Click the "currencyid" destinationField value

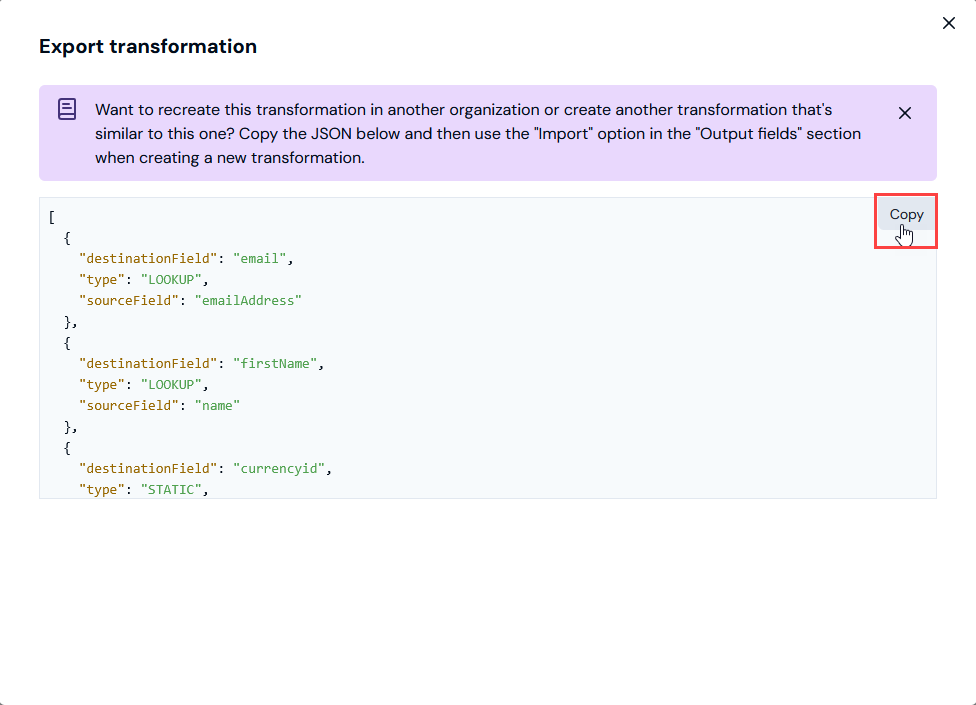point(279,469)
